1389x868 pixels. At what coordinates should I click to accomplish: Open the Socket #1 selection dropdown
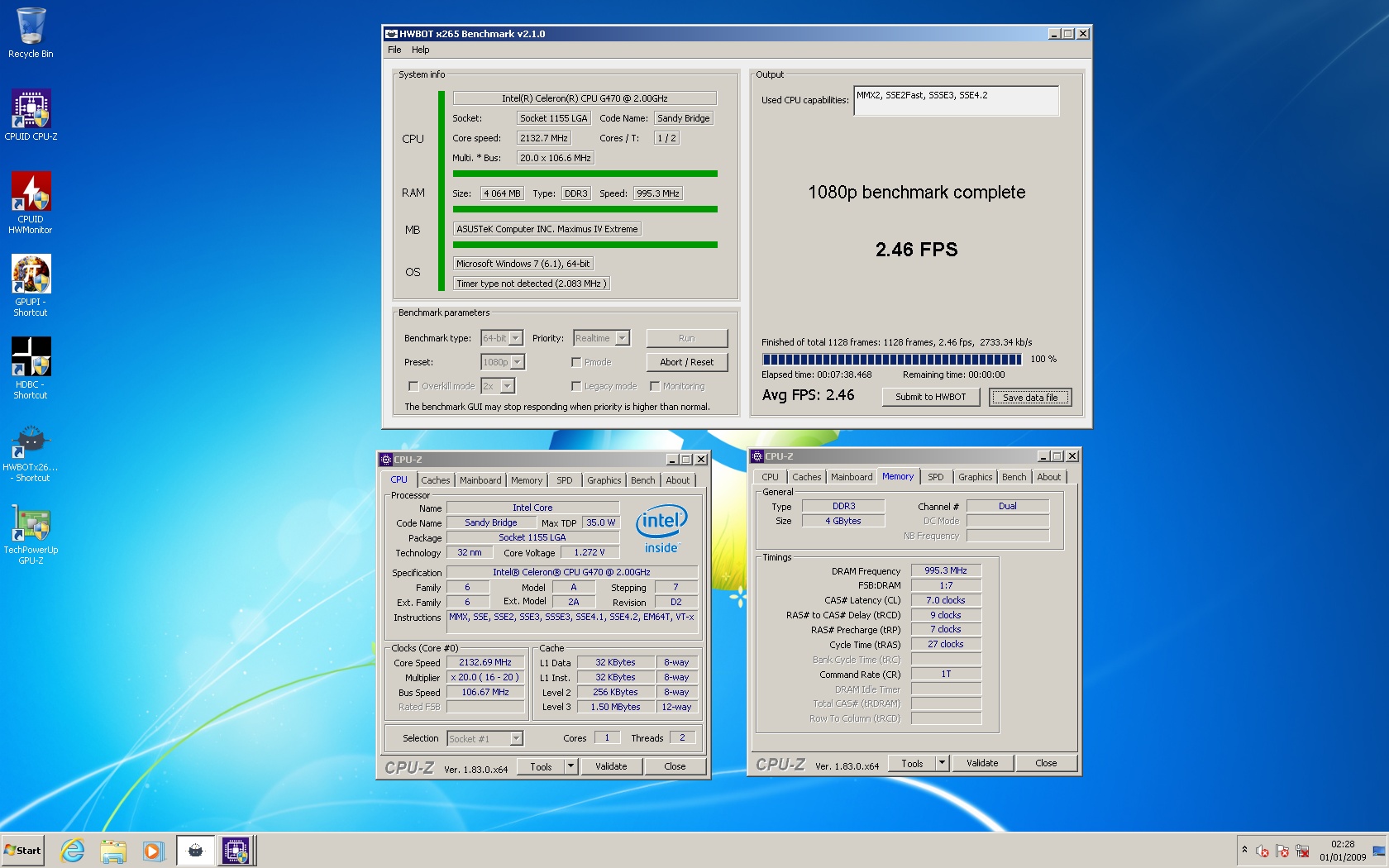(x=485, y=739)
